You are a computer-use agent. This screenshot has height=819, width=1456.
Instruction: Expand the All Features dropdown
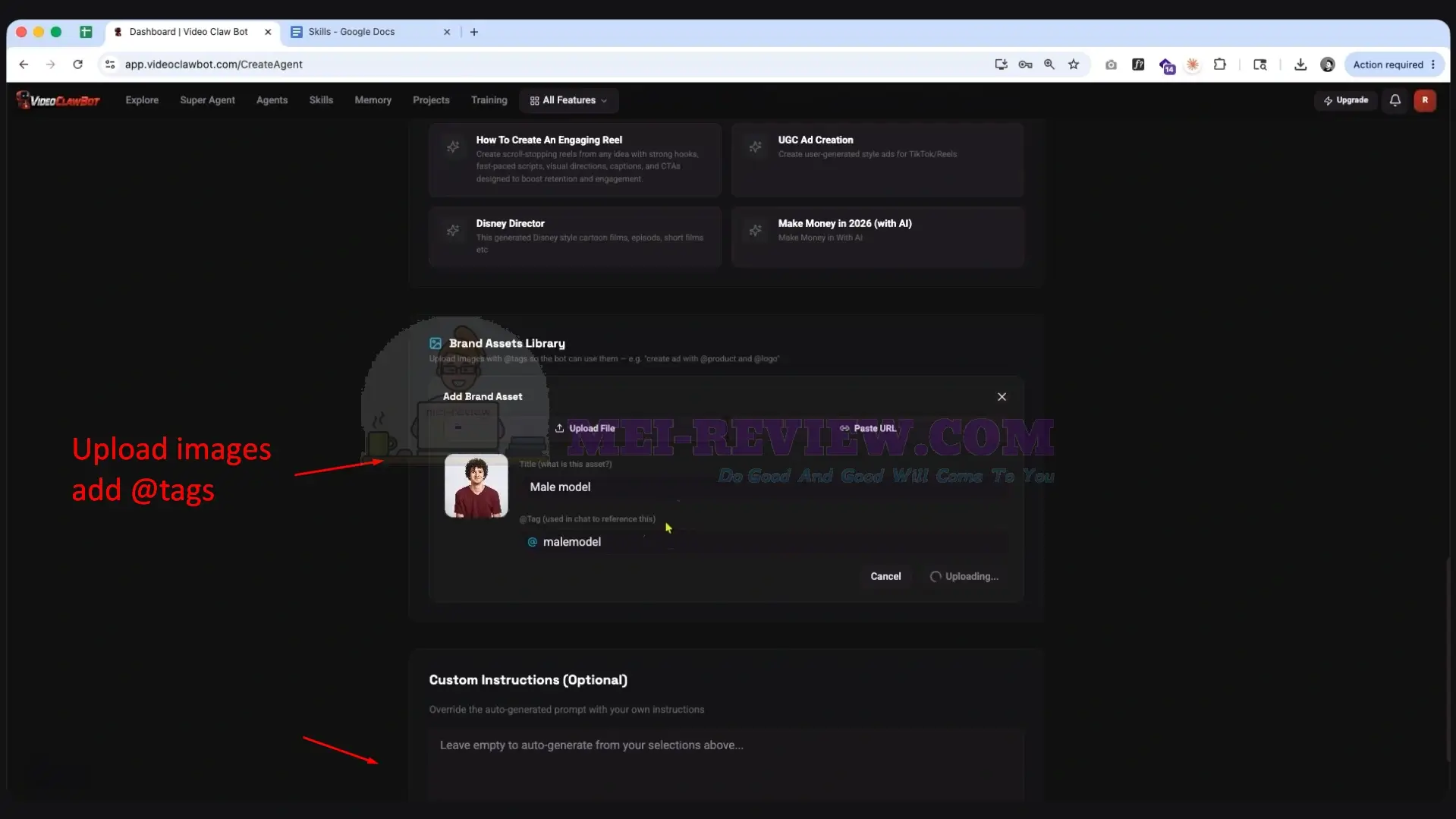[x=569, y=100]
